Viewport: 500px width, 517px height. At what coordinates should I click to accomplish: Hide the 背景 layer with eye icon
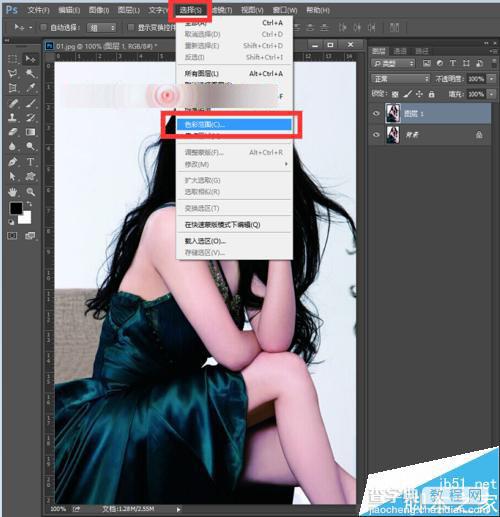[376, 135]
